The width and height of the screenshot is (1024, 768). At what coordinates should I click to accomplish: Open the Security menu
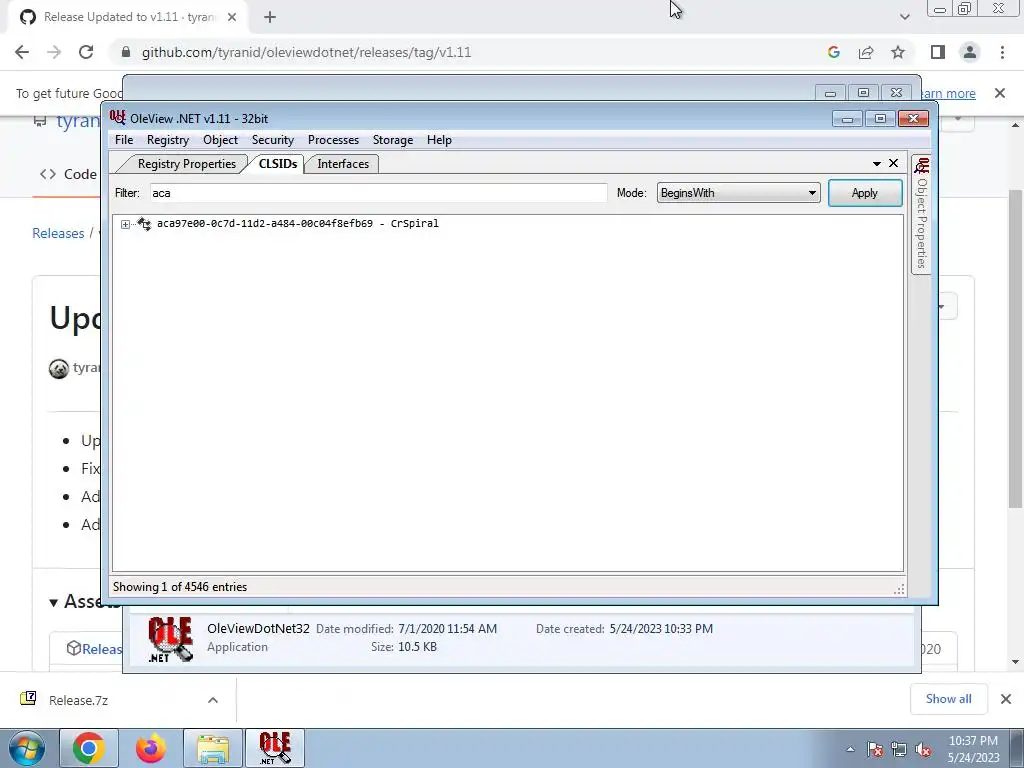pyautogui.click(x=272, y=140)
